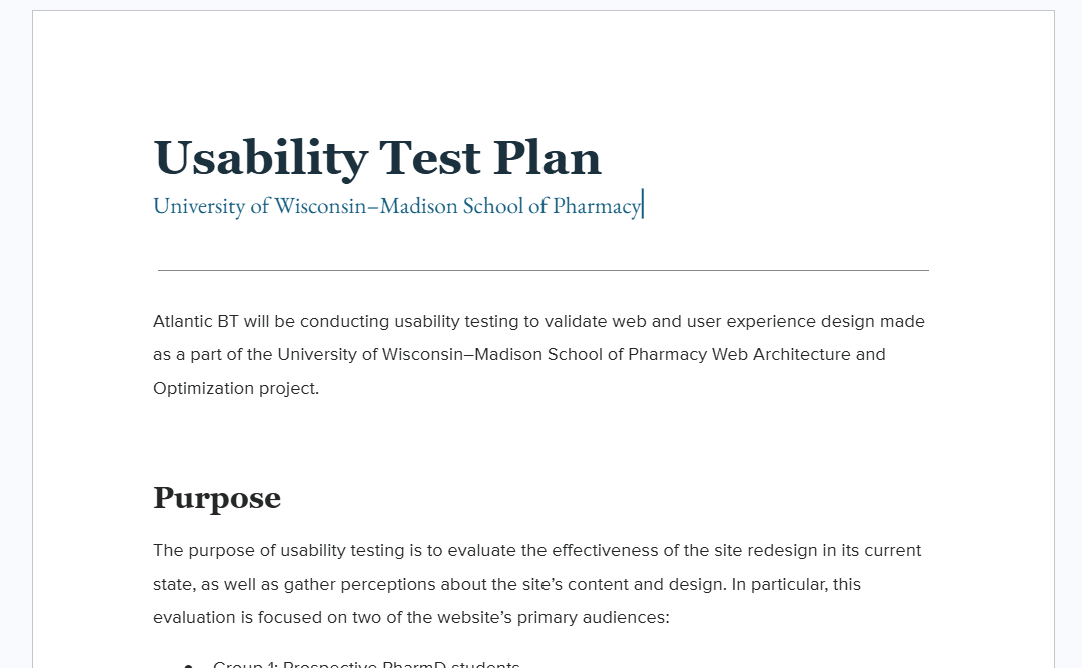Click the word "Plan" in the title

547,157
